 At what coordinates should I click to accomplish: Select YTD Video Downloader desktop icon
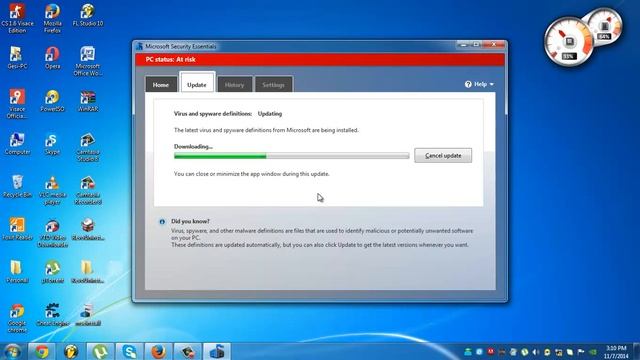[x=52, y=233]
